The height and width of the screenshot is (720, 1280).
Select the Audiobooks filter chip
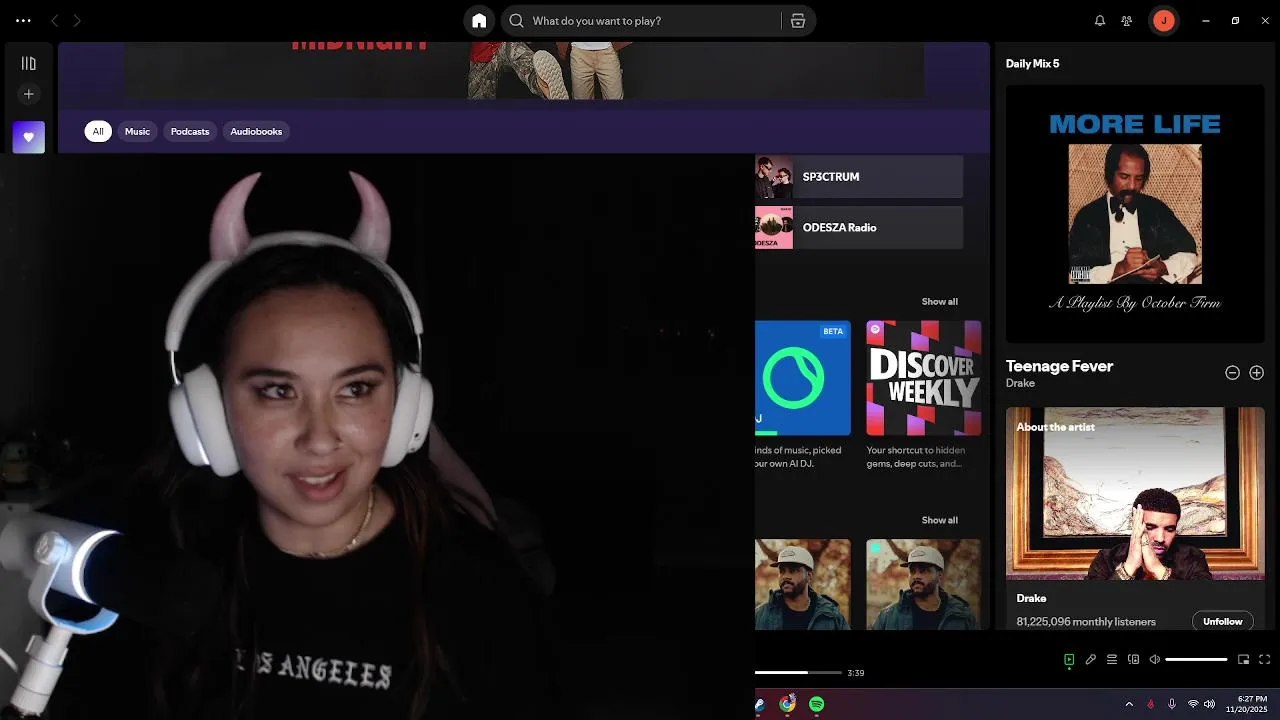(256, 131)
